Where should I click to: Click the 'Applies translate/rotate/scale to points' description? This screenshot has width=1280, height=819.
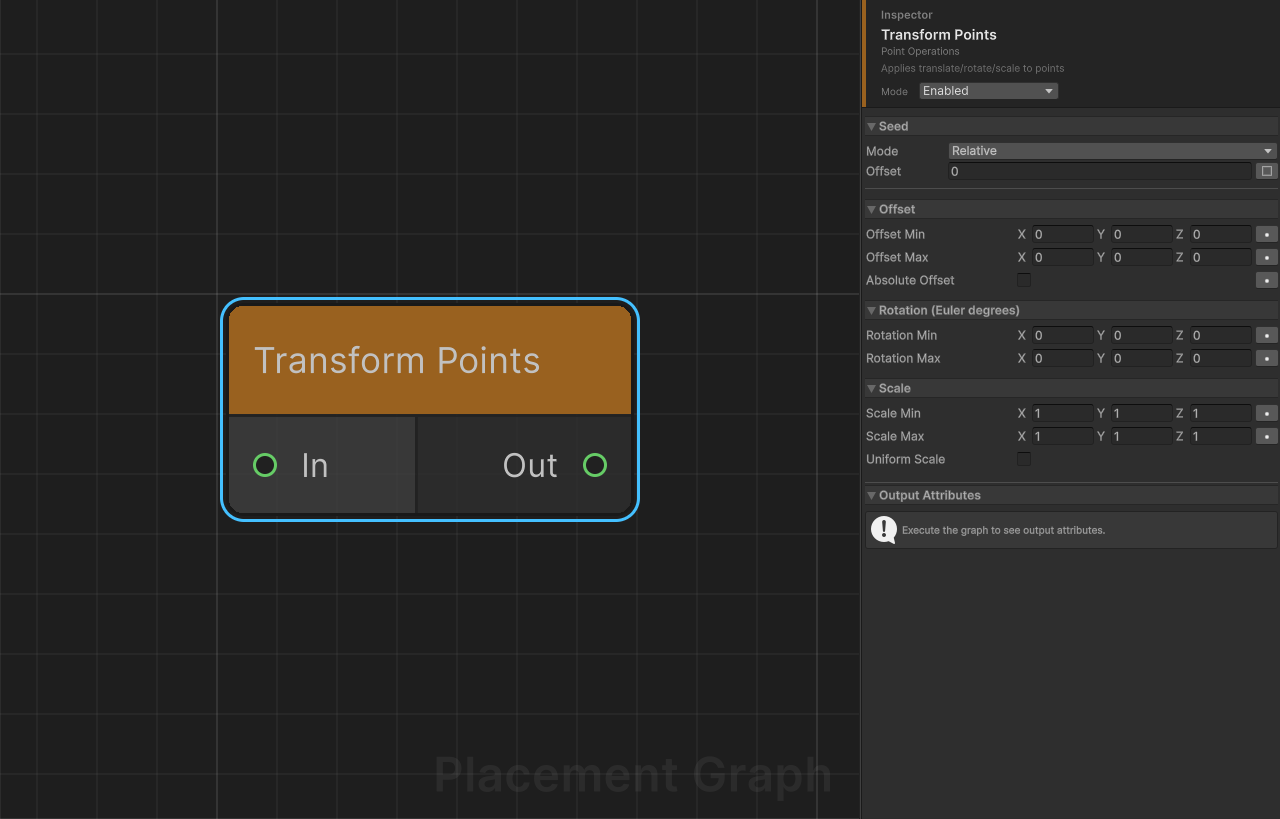pyautogui.click(x=972, y=69)
